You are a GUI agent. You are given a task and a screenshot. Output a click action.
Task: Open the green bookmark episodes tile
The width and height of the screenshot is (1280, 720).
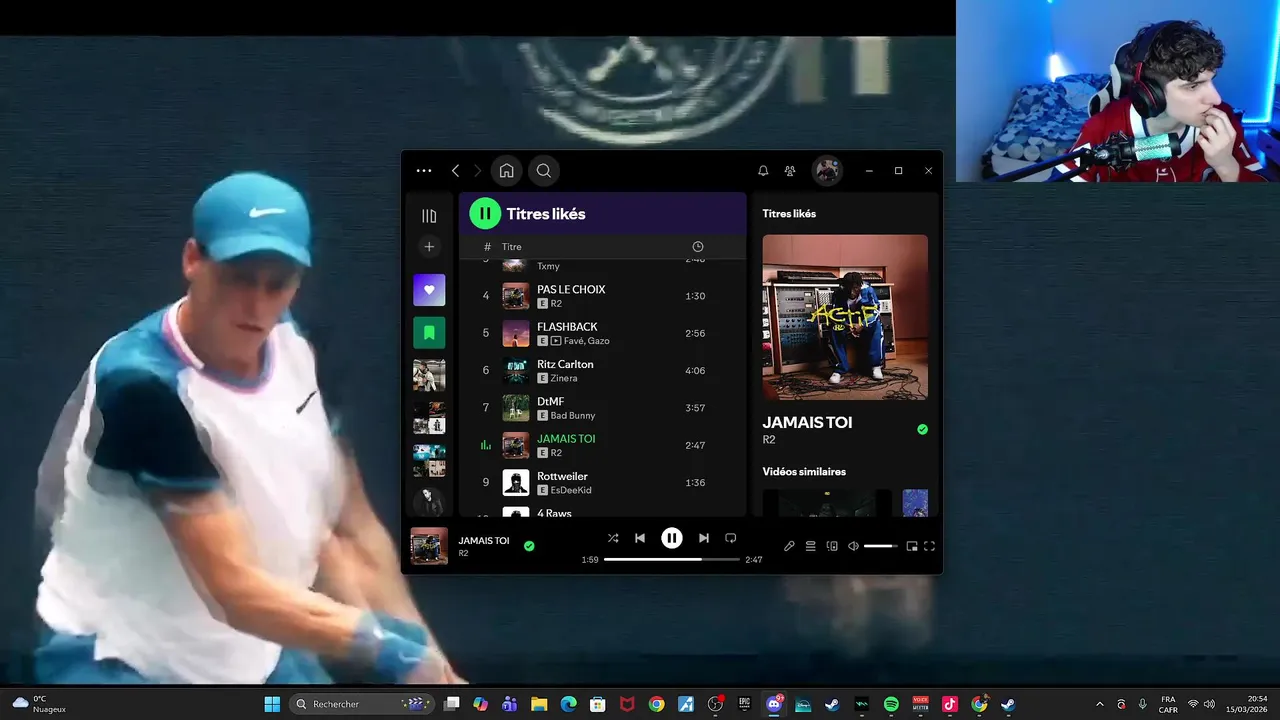point(429,332)
